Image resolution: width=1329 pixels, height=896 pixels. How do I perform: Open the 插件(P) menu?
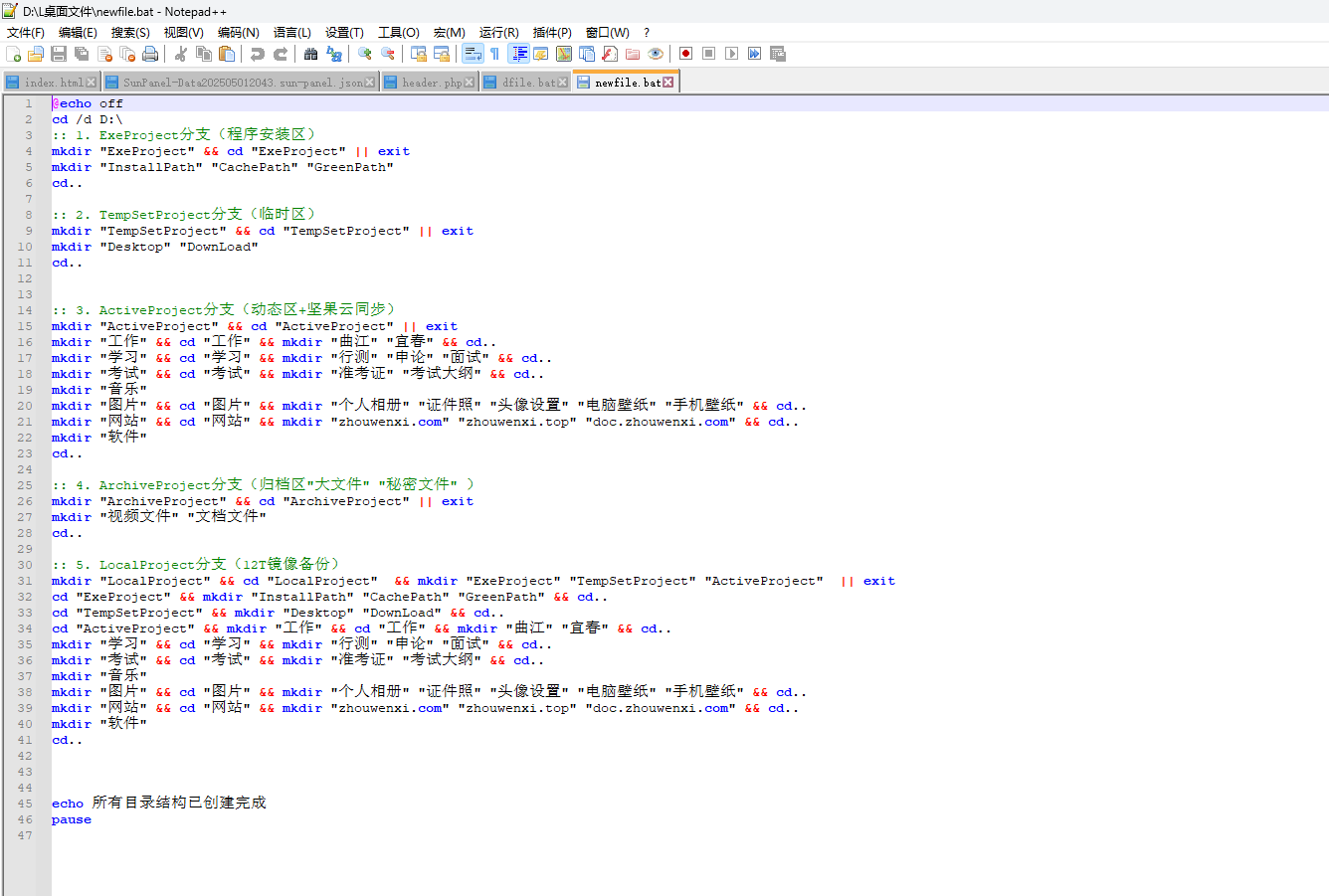pos(552,32)
